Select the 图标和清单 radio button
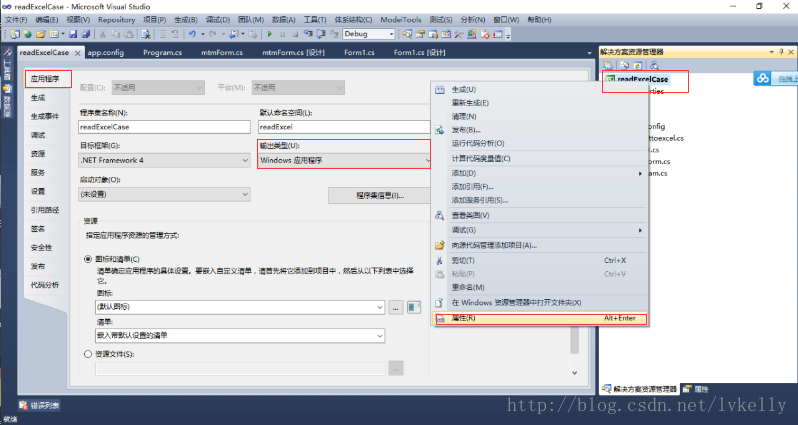This screenshot has height=425, width=798. [88, 259]
